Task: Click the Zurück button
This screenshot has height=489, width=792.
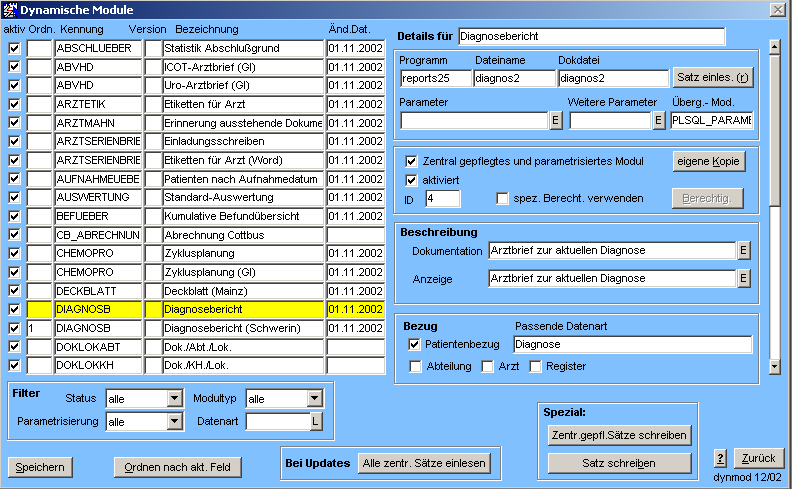Action: [x=759, y=458]
